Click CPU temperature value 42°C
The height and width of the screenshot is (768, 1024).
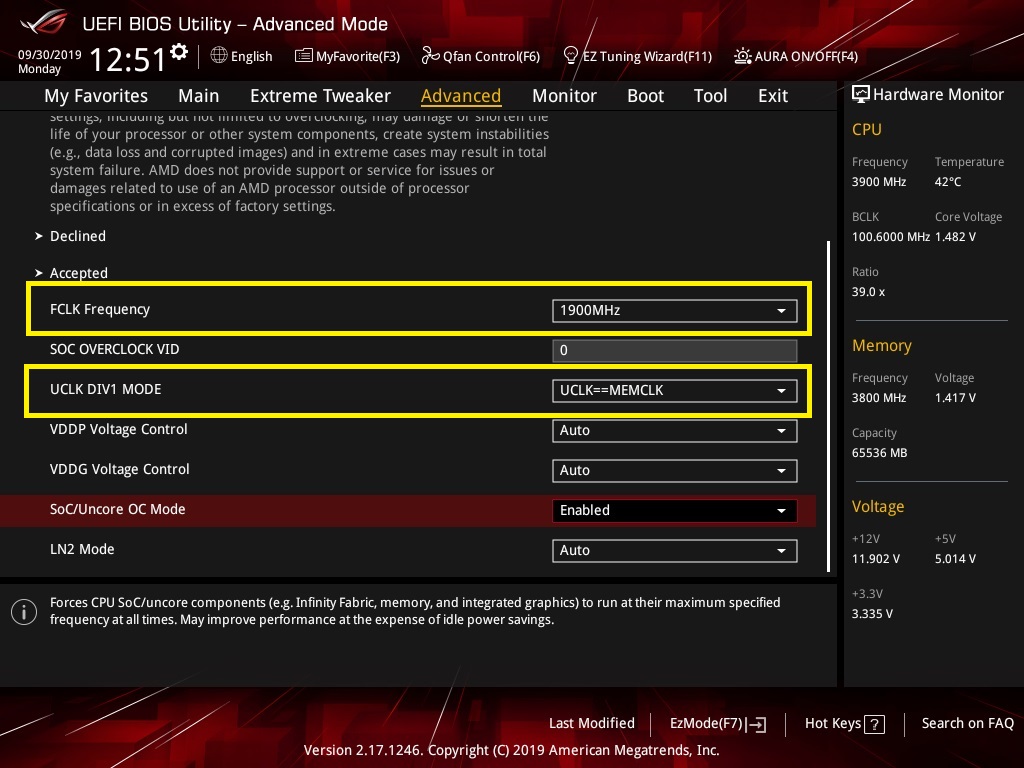[x=948, y=182]
